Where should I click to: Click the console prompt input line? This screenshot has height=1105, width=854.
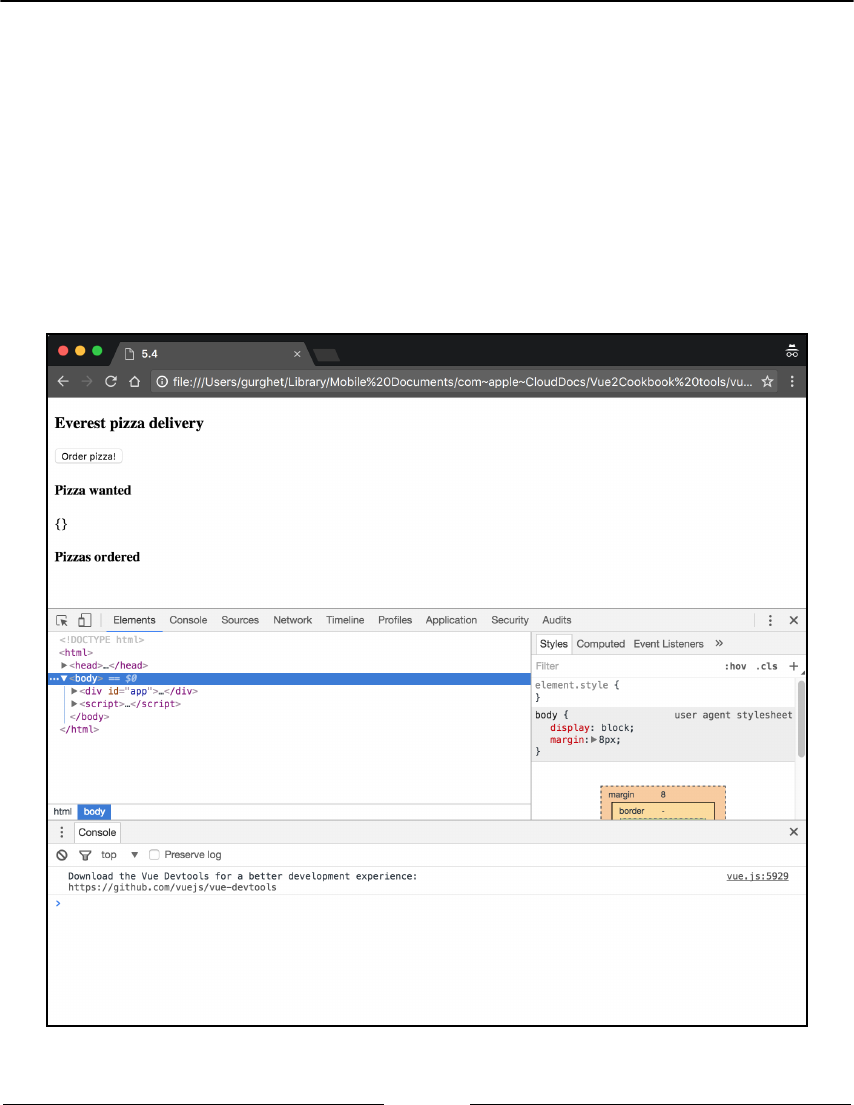(427, 903)
